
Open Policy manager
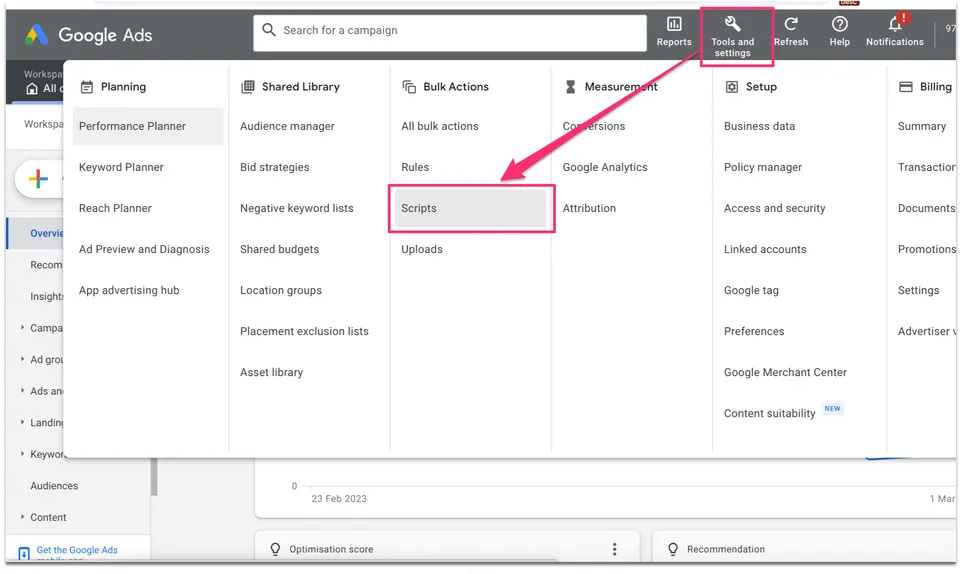(x=763, y=167)
